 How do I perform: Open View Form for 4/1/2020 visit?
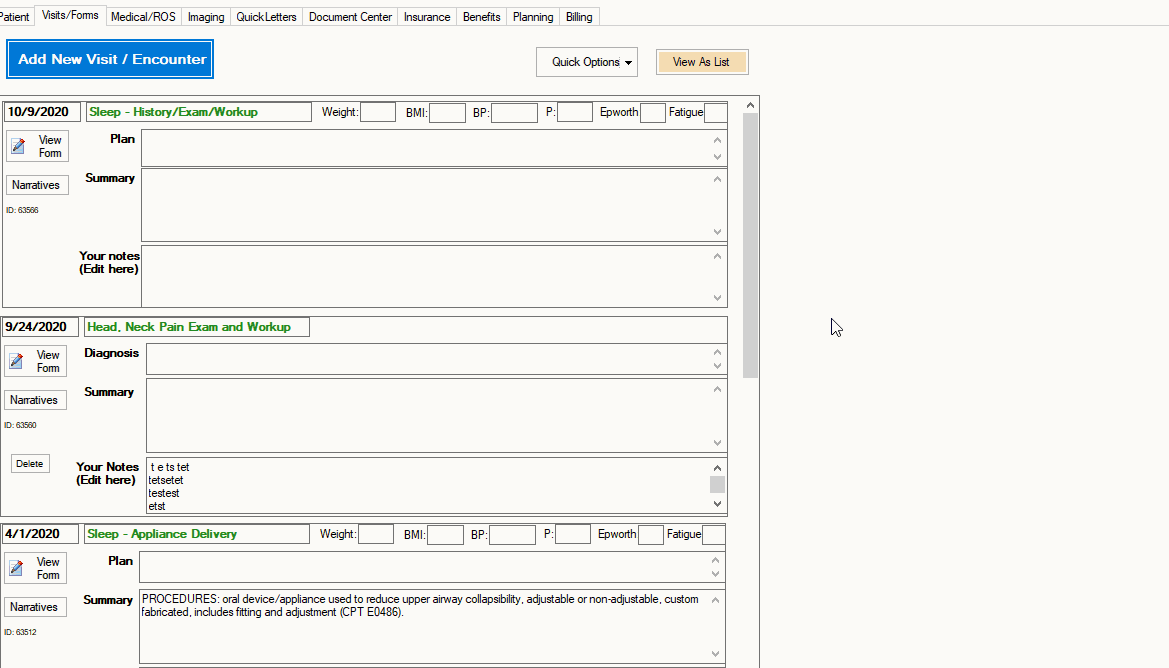(36, 568)
